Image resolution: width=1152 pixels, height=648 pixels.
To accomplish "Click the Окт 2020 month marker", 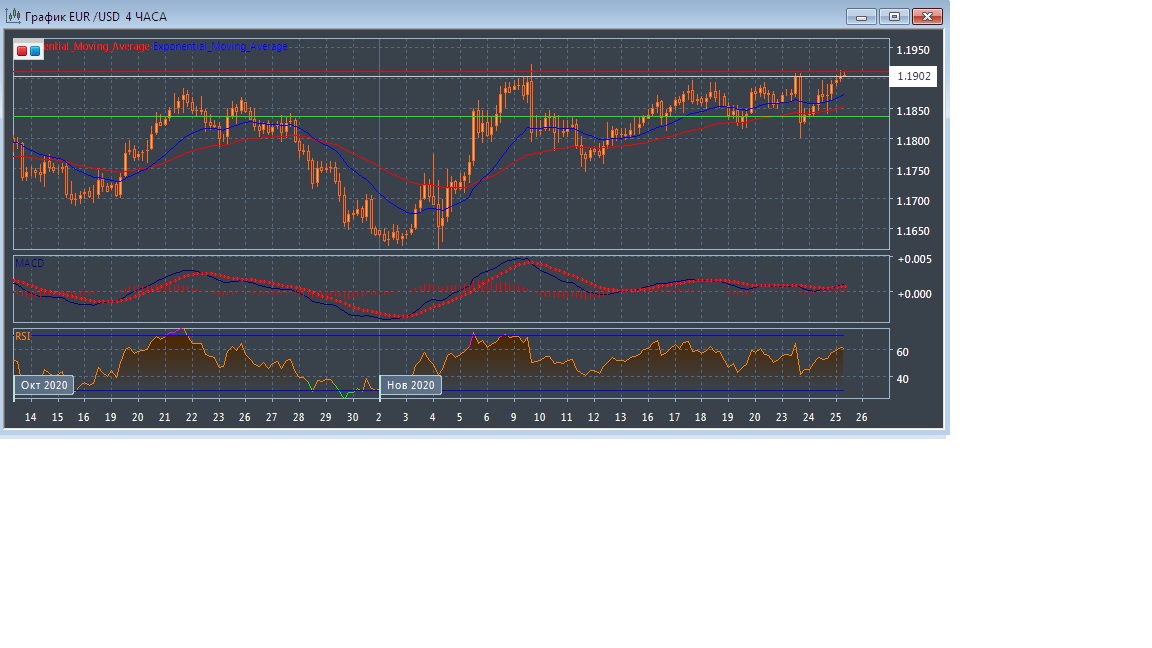I will click(x=44, y=385).
